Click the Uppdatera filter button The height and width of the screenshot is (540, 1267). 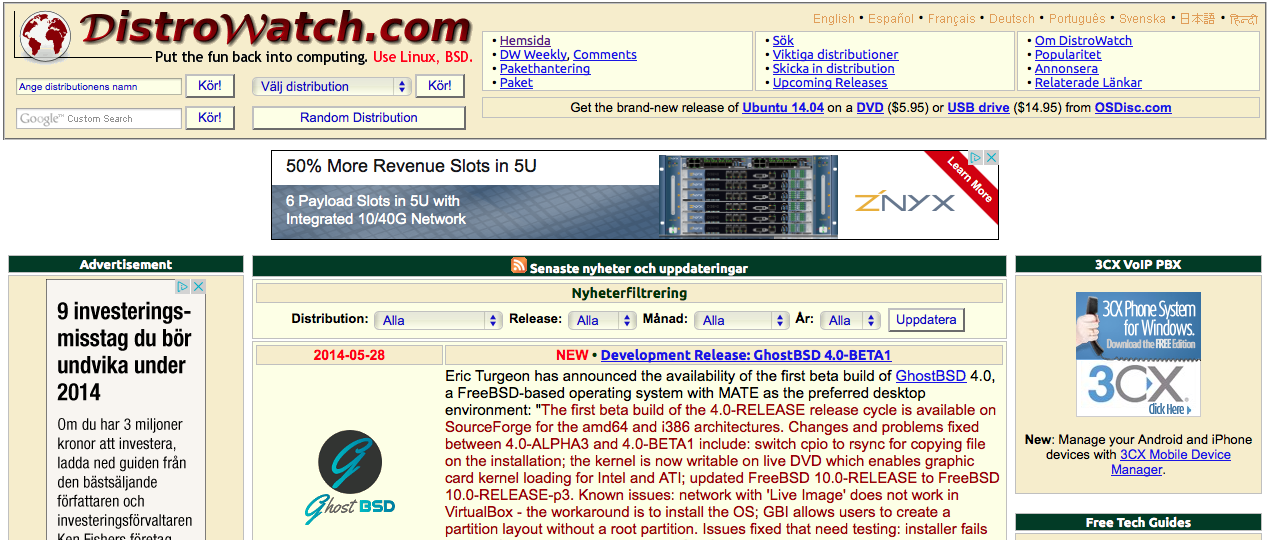click(x=926, y=320)
